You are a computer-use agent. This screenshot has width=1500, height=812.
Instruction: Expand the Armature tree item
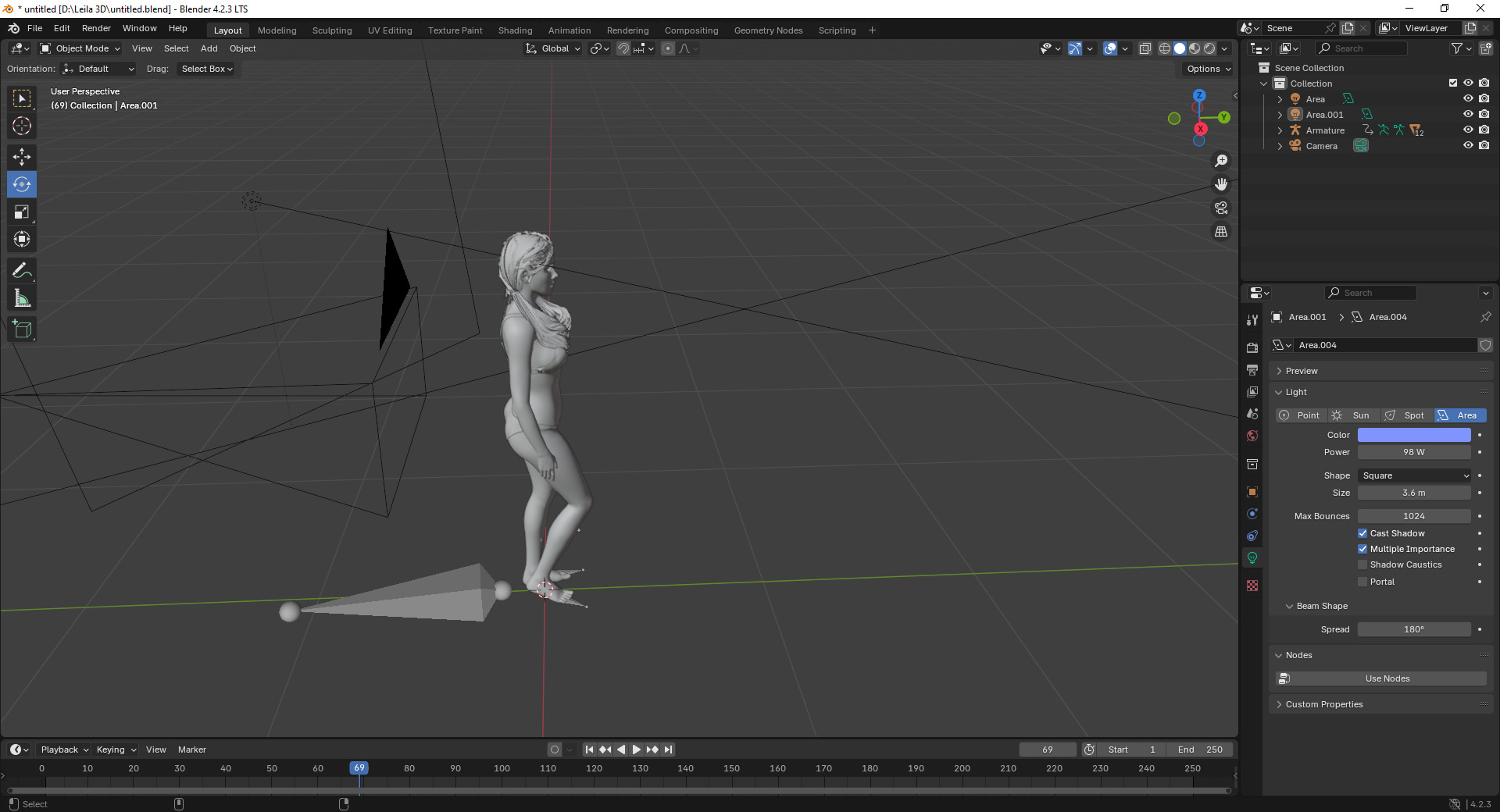coord(1280,130)
